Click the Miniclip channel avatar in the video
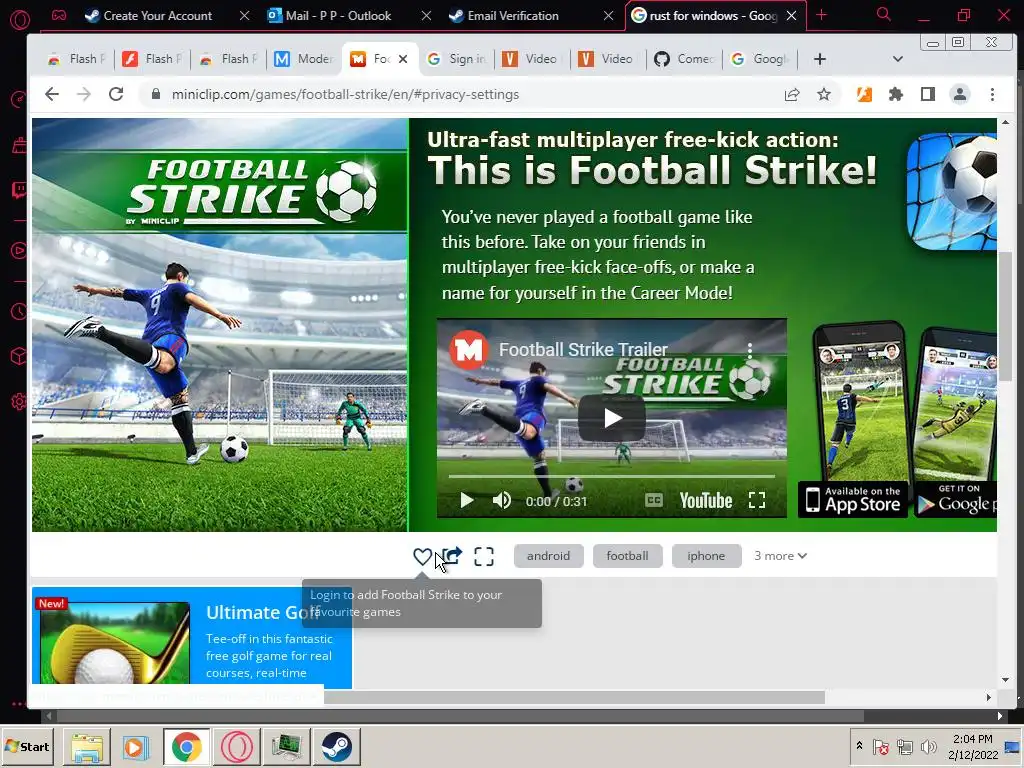Screen dimensions: 1024x768 coord(468,350)
